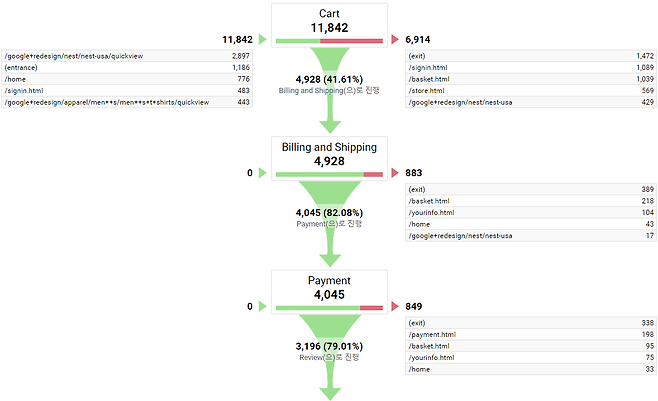The height and width of the screenshot is (401, 658).
Task: Click red exit arrow beside Billing and Shipping
Action: (396, 173)
